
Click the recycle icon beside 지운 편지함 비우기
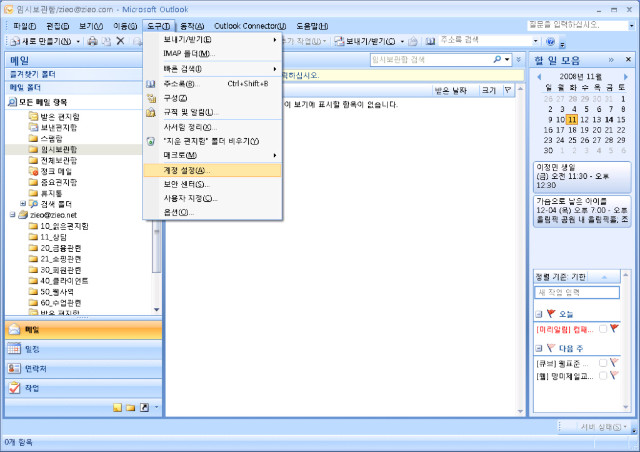[151, 141]
